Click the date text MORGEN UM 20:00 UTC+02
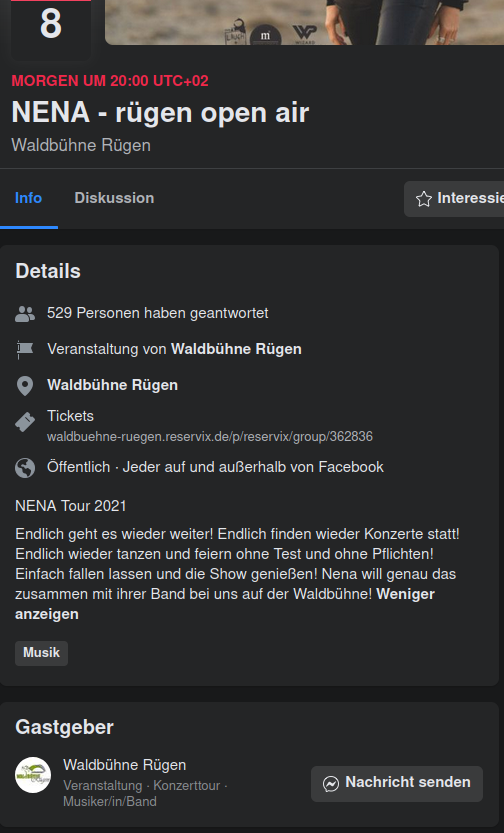 (x=110, y=81)
